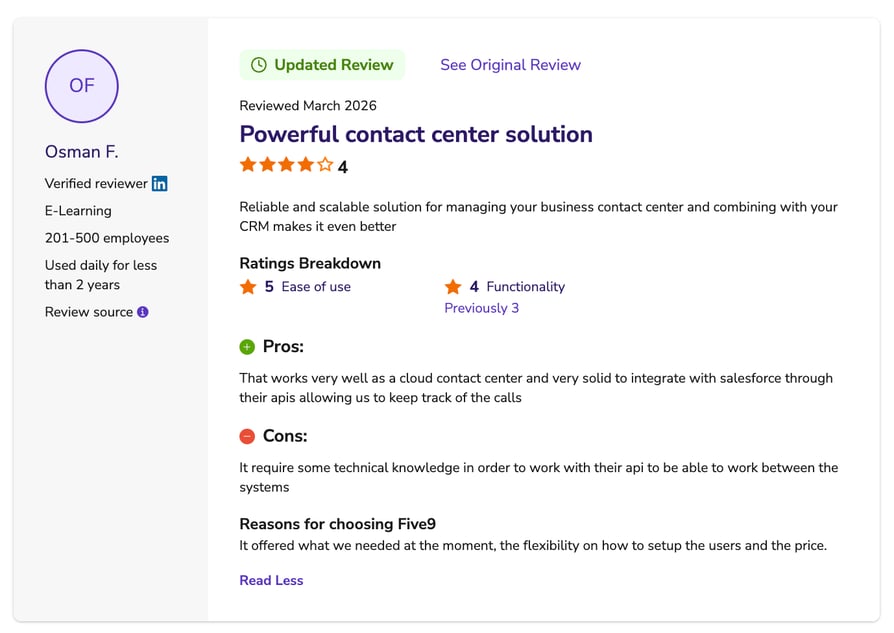The width and height of the screenshot is (894, 633).
Task: Click reviewer name Osman F.
Action: click(x=82, y=152)
